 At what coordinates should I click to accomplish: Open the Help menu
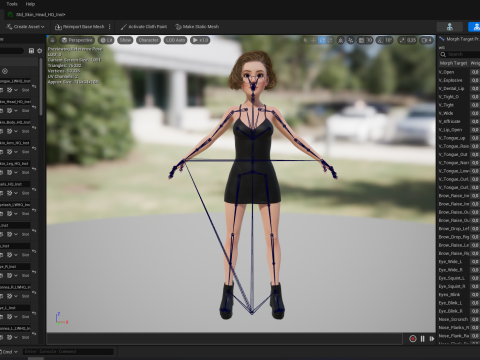tap(30, 4)
